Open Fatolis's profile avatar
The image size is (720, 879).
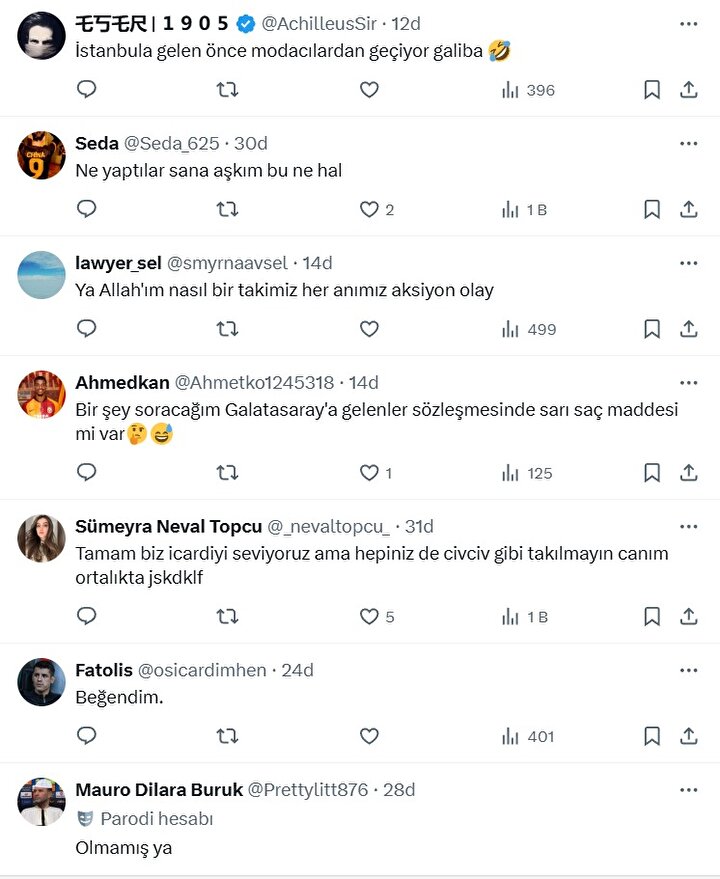(x=42, y=683)
